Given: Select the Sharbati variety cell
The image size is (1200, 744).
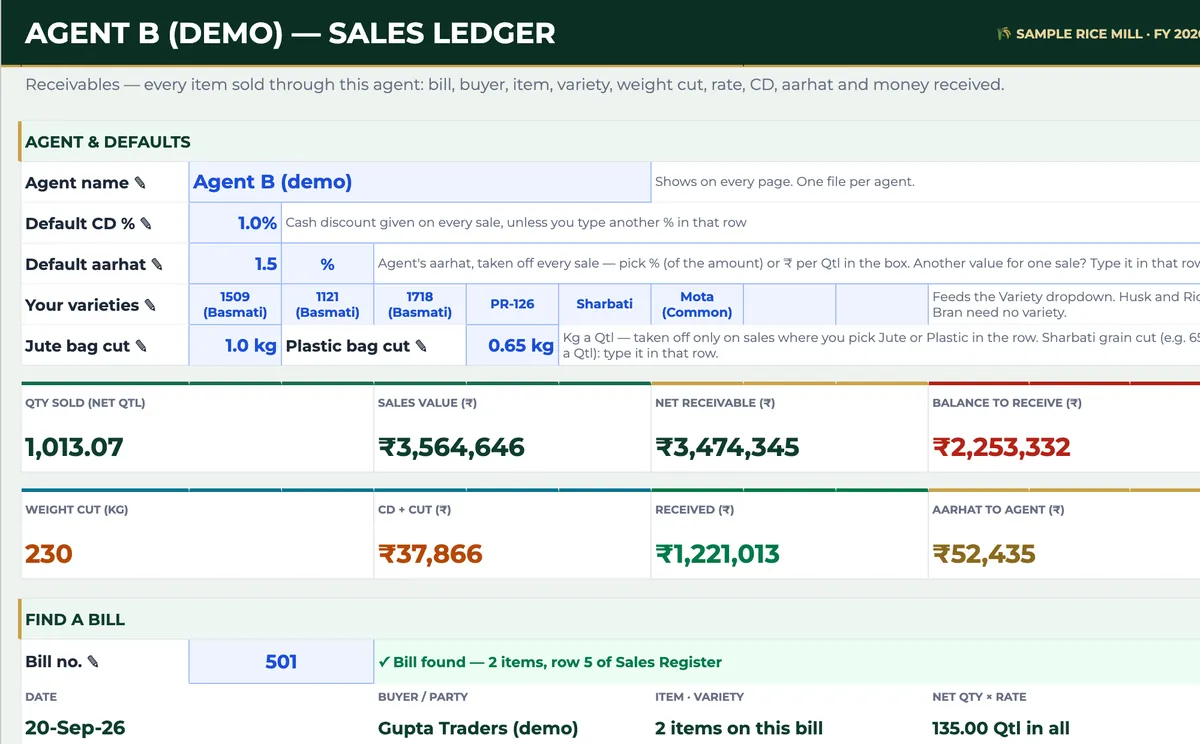Looking at the screenshot, I should [x=604, y=304].
